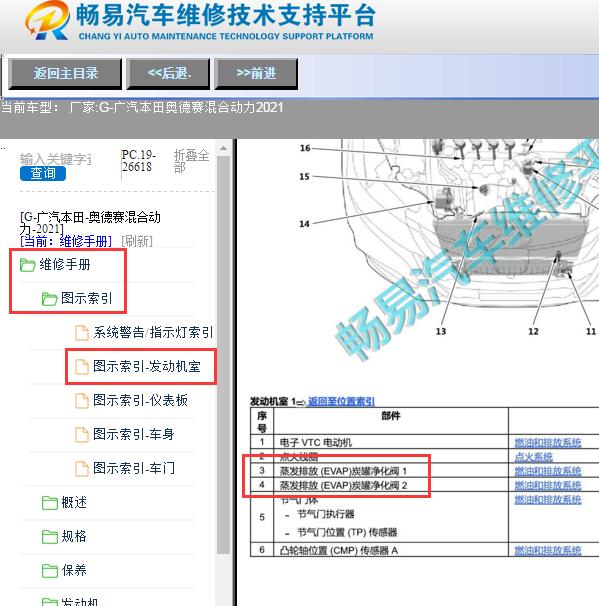
Task: Click callout number 16 in diagram
Action: [x=305, y=148]
